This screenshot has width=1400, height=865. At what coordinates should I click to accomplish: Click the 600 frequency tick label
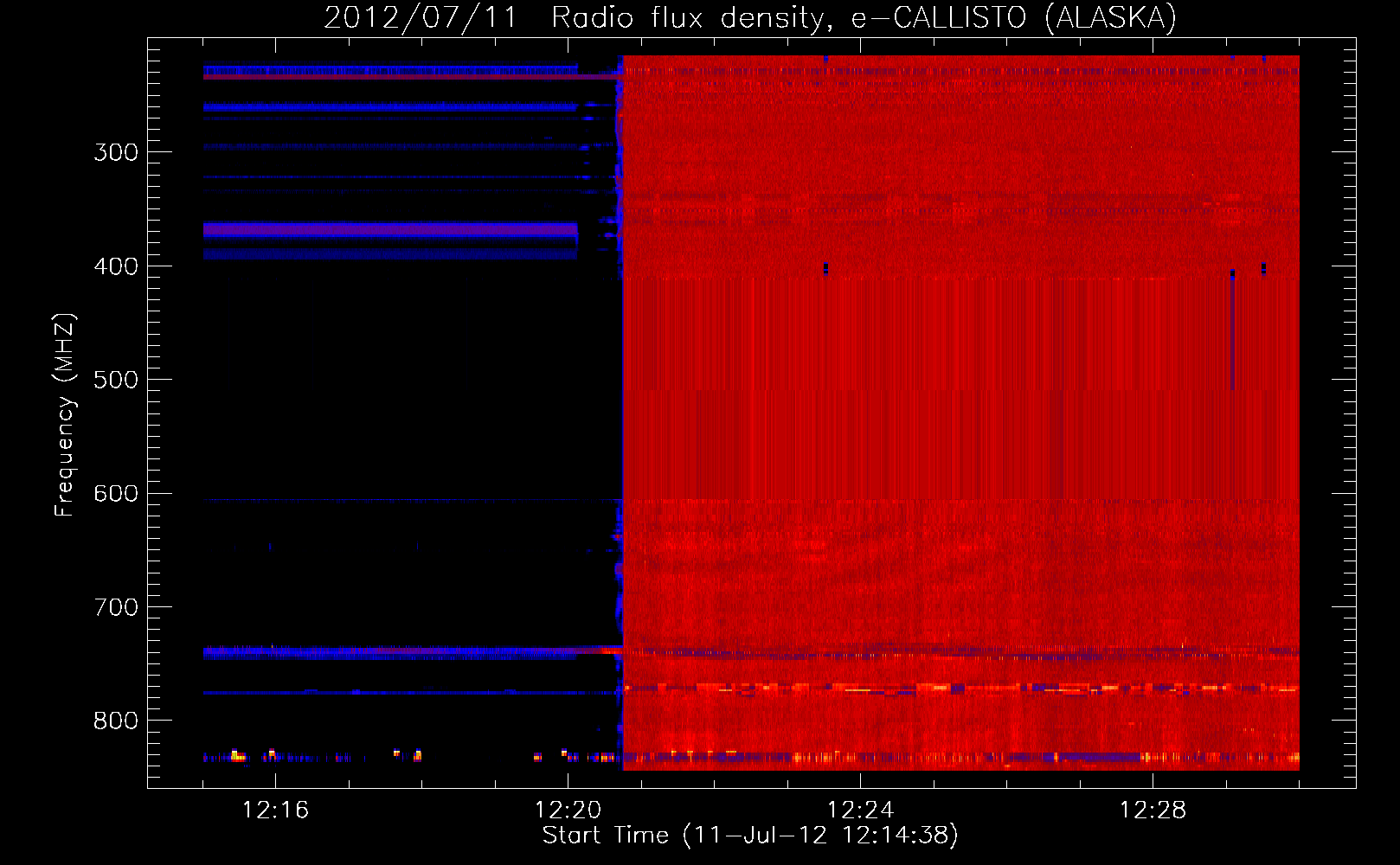coord(116,494)
